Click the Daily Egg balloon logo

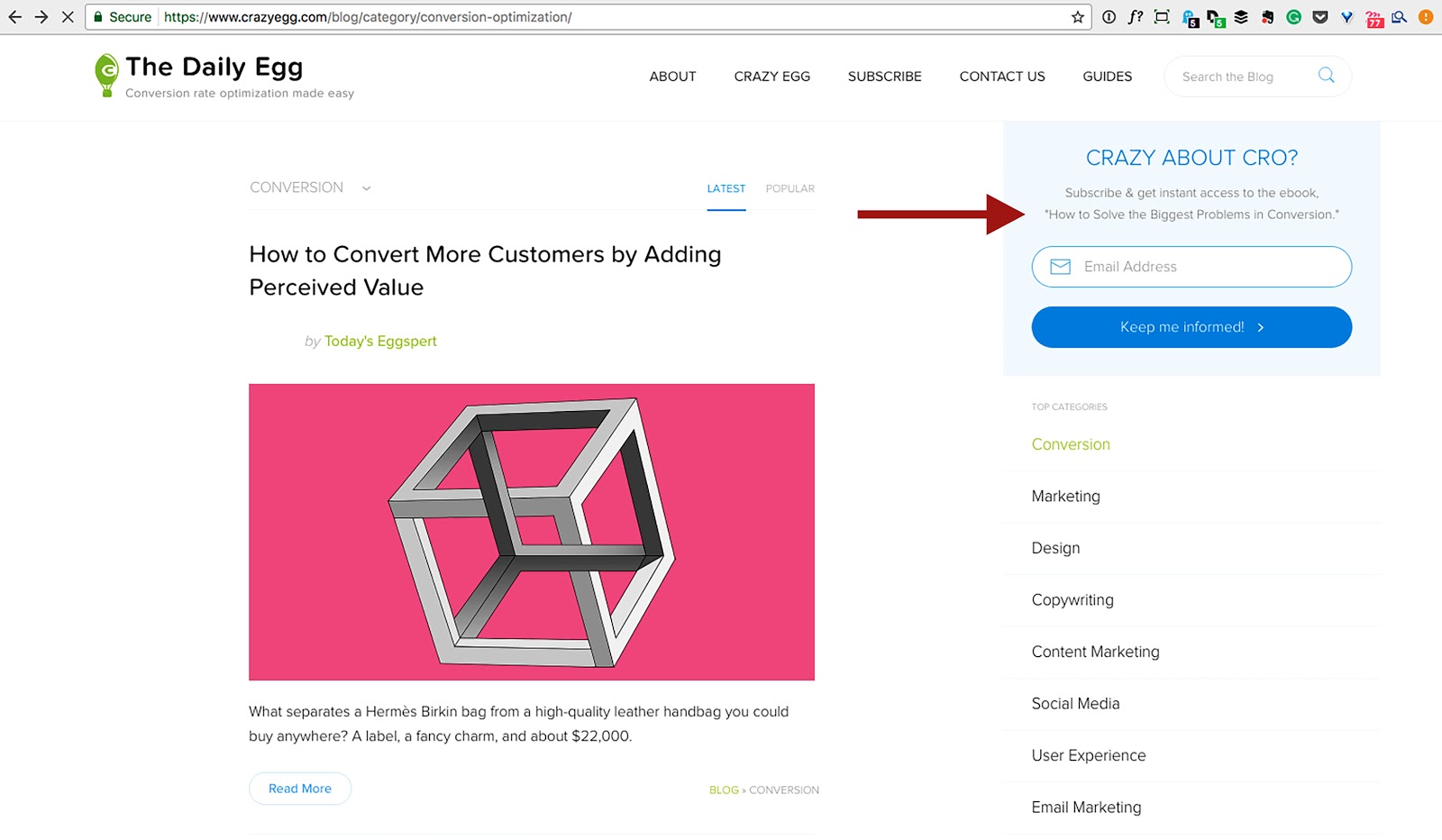pyautogui.click(x=106, y=75)
